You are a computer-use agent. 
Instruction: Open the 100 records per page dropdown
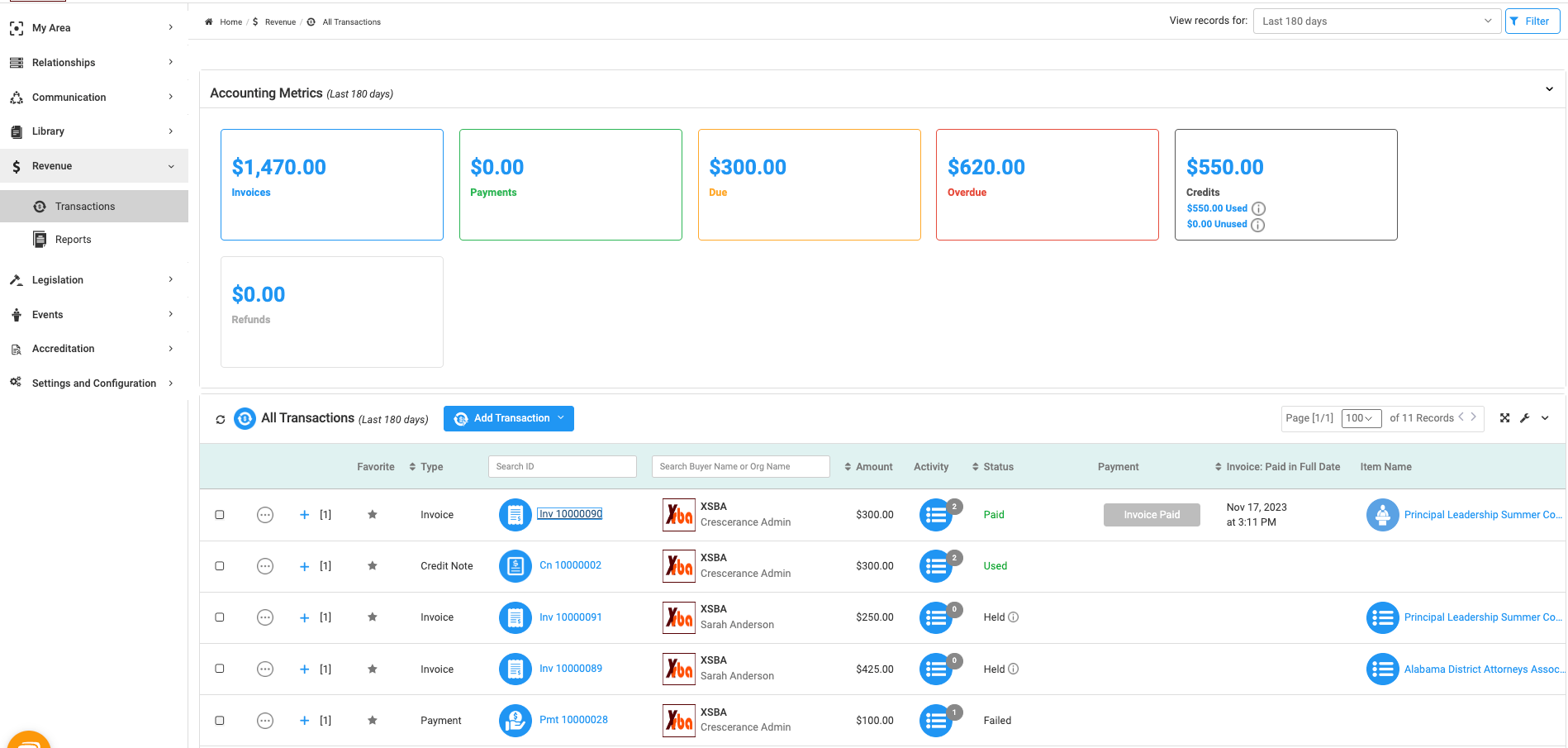(x=1361, y=418)
